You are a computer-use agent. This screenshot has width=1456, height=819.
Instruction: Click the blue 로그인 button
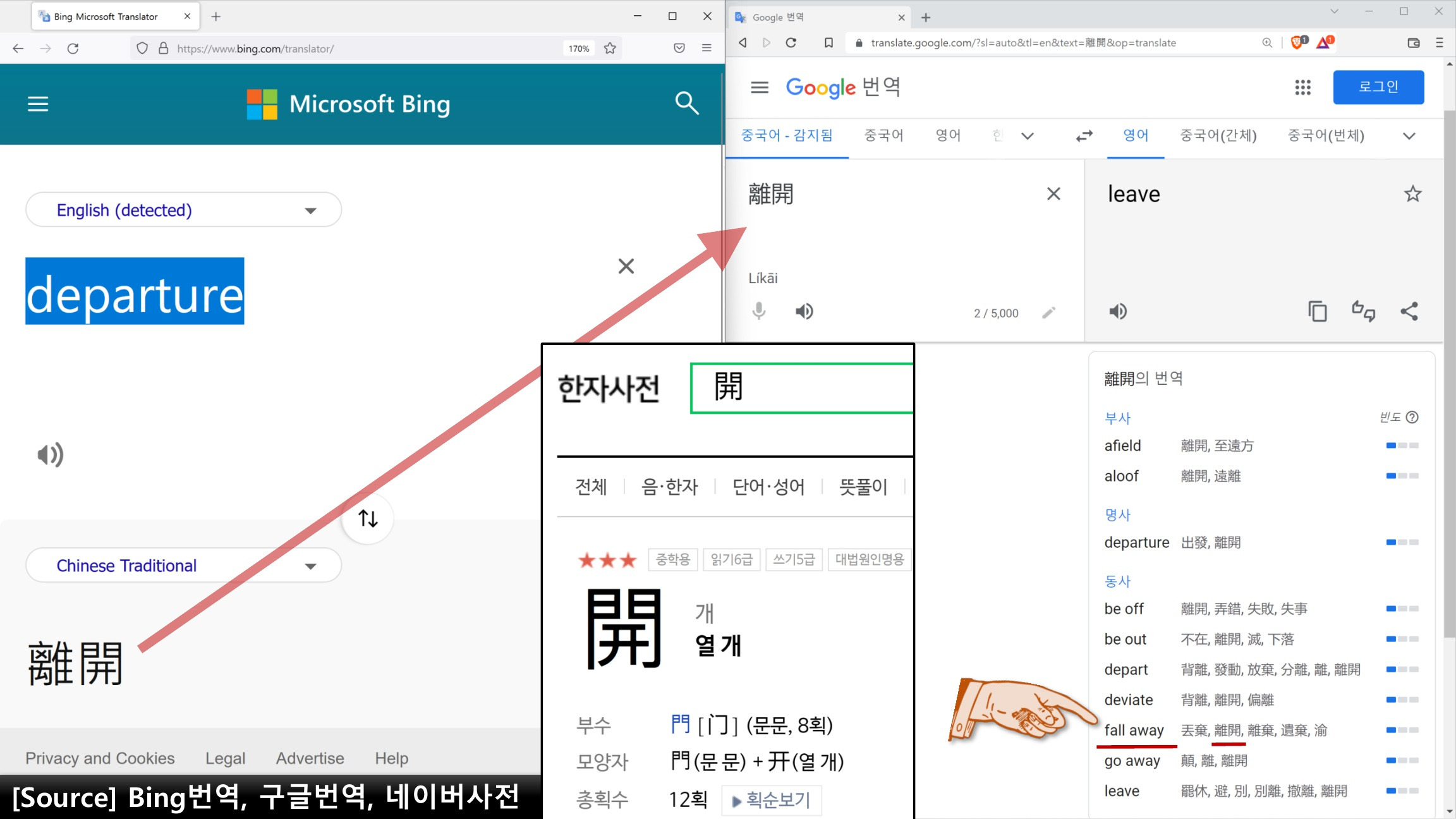[x=1378, y=87]
